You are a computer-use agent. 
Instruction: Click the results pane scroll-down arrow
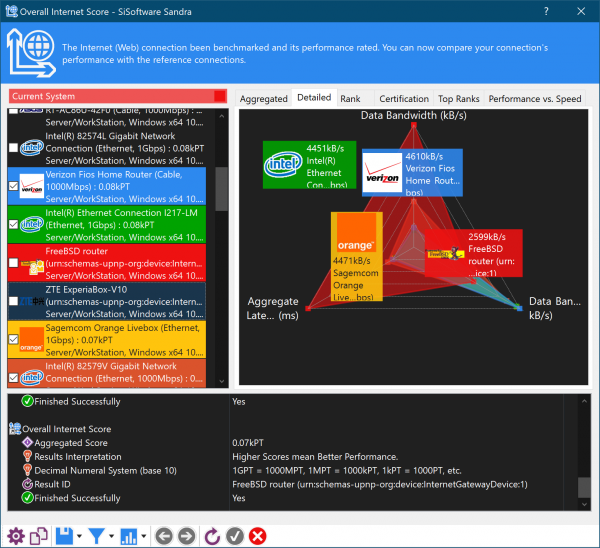[584, 504]
